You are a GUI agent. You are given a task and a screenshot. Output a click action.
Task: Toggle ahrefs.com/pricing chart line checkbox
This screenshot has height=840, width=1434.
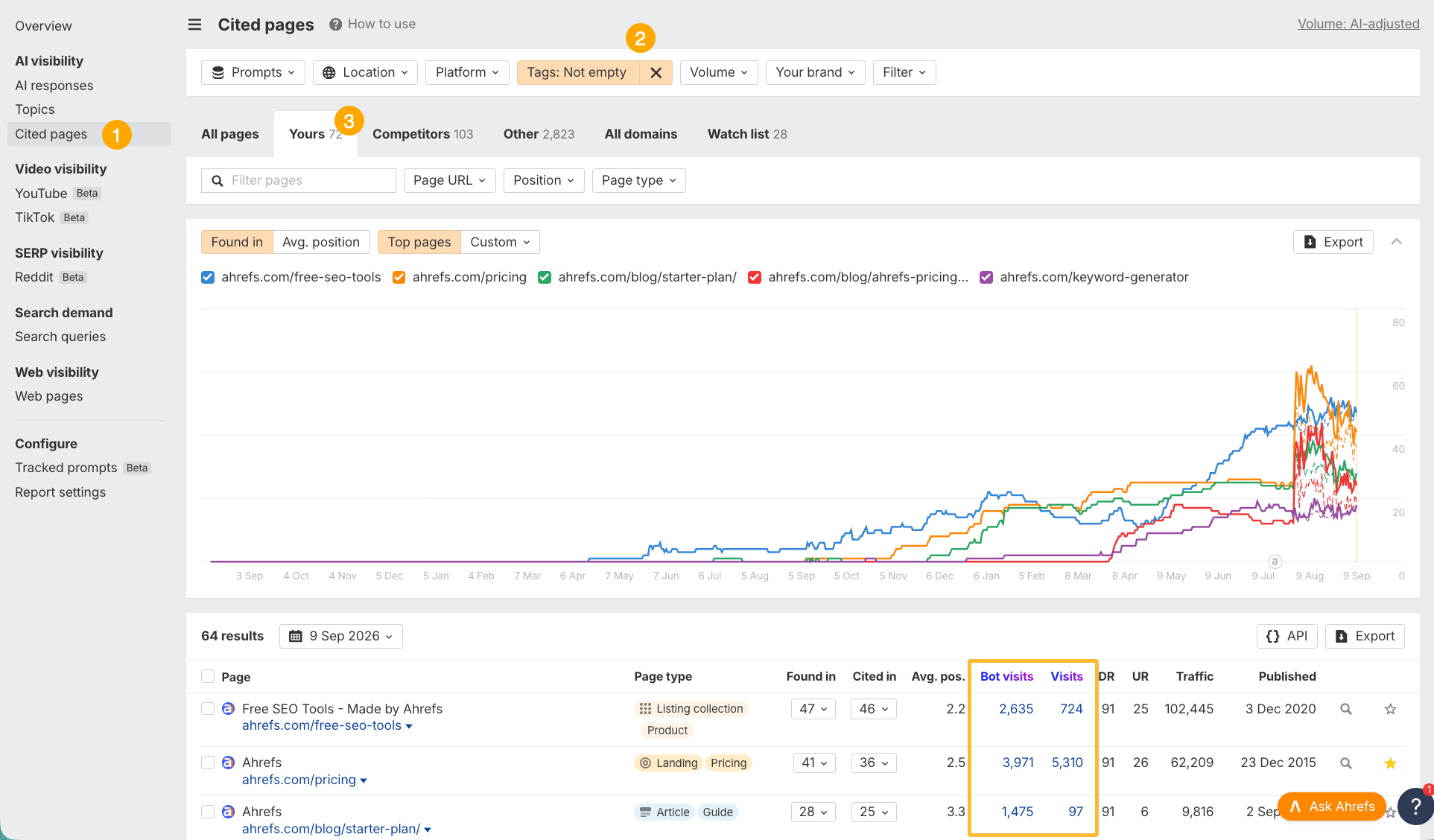(x=399, y=277)
